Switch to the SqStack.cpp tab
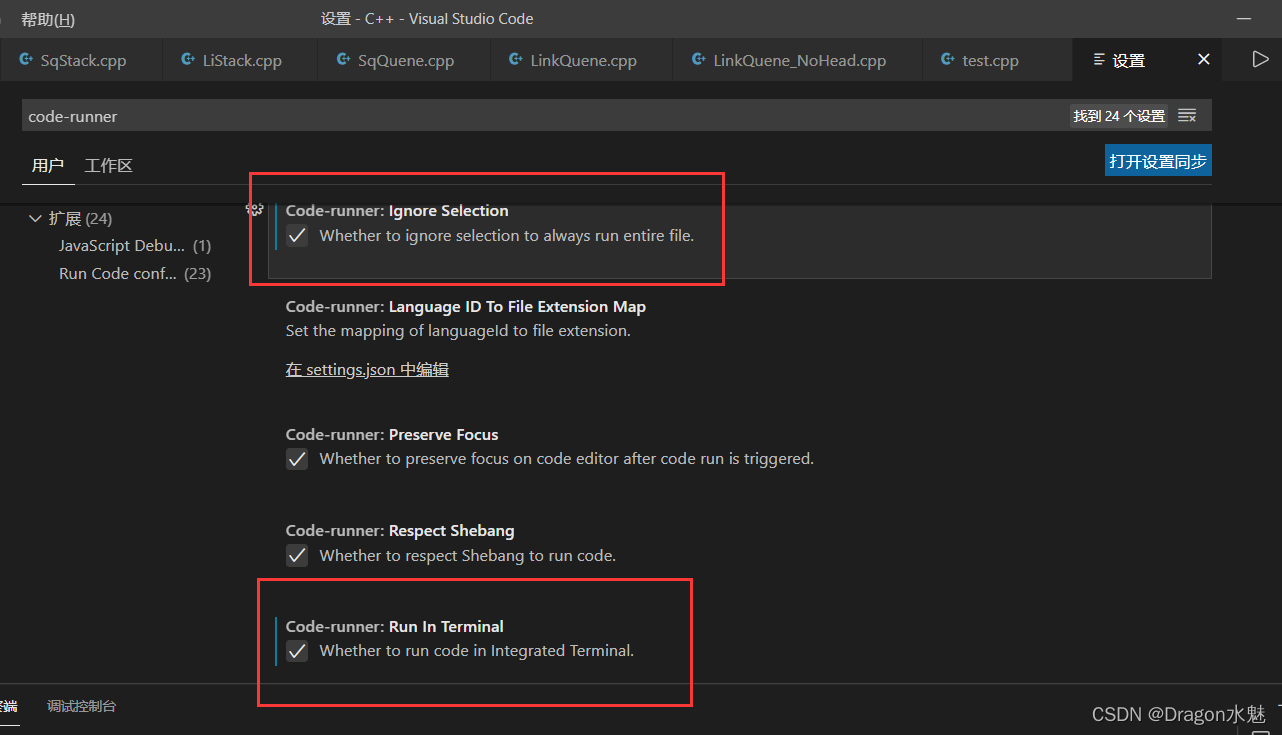The height and width of the screenshot is (735, 1282). (x=81, y=60)
